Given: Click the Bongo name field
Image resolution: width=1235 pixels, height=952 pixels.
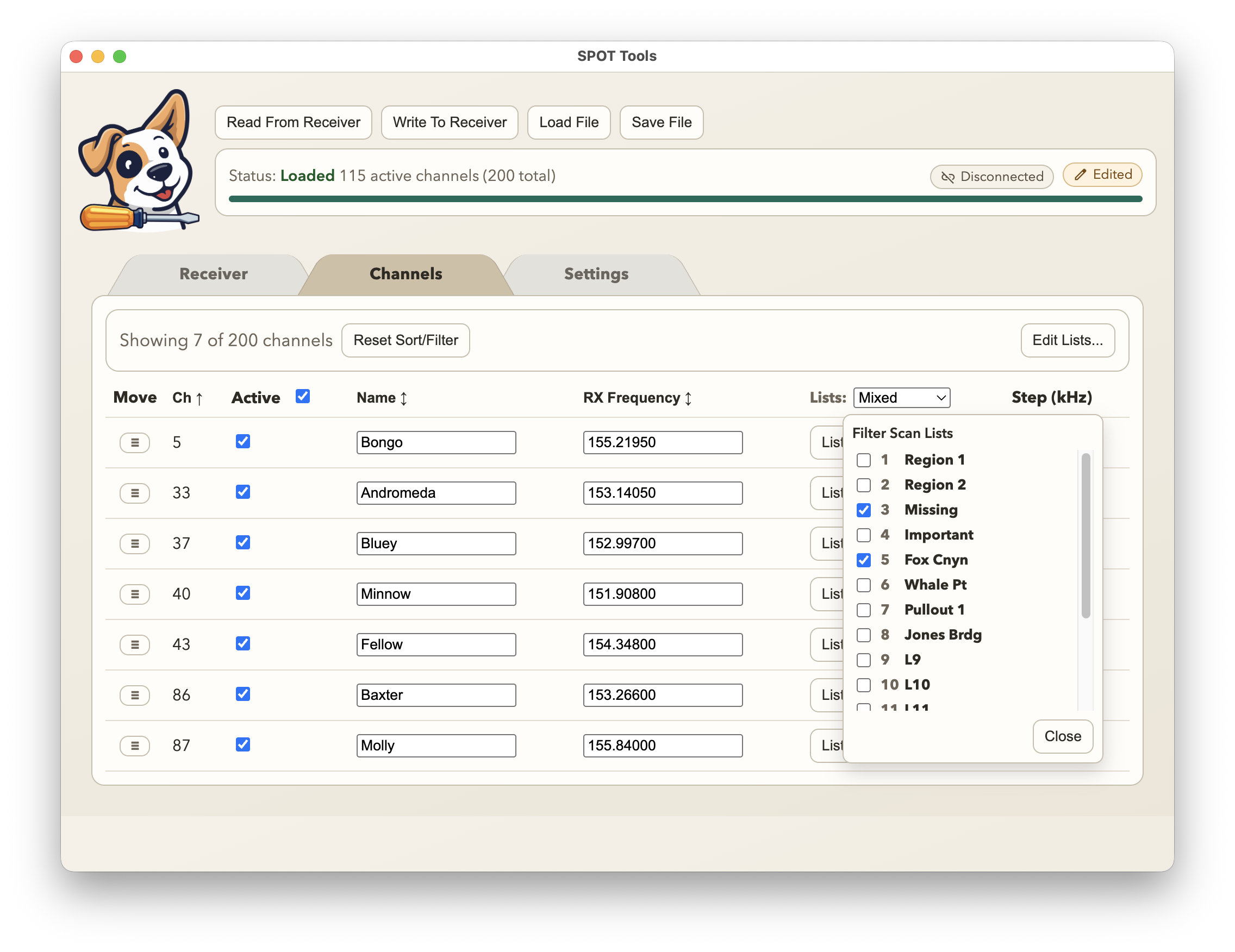Looking at the screenshot, I should (436, 443).
